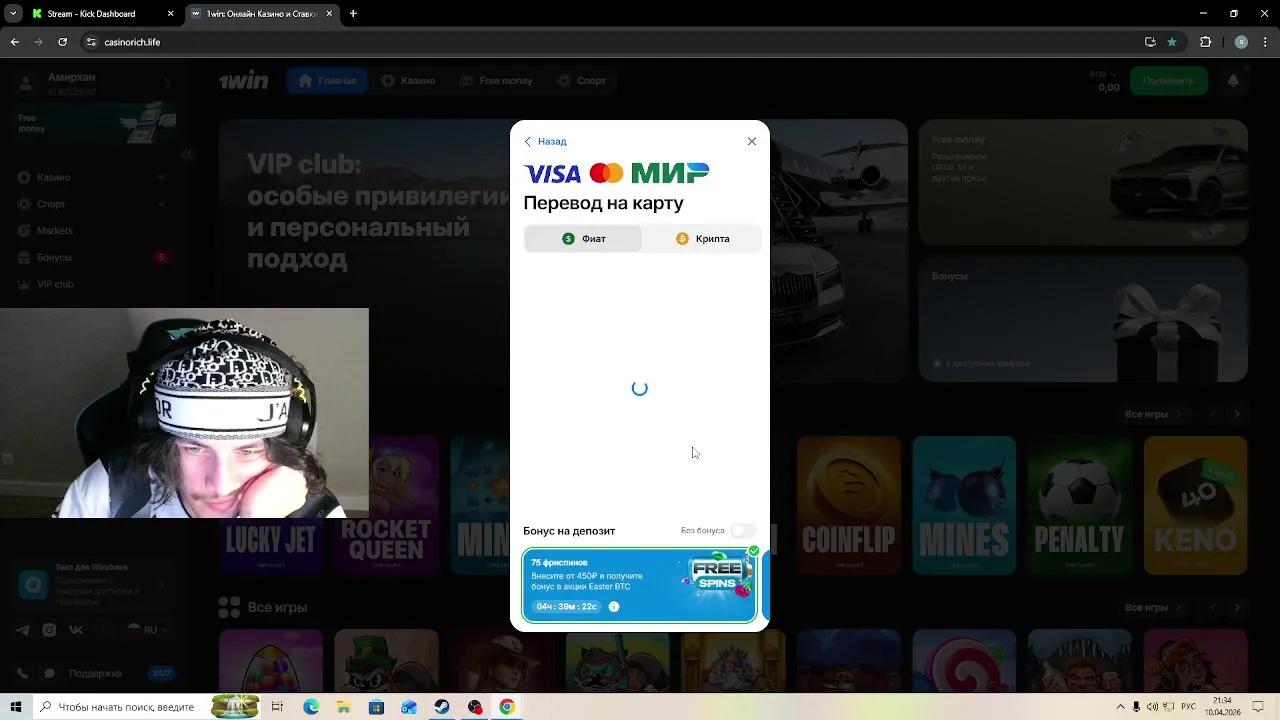Open the KENO game tile

(1195, 505)
